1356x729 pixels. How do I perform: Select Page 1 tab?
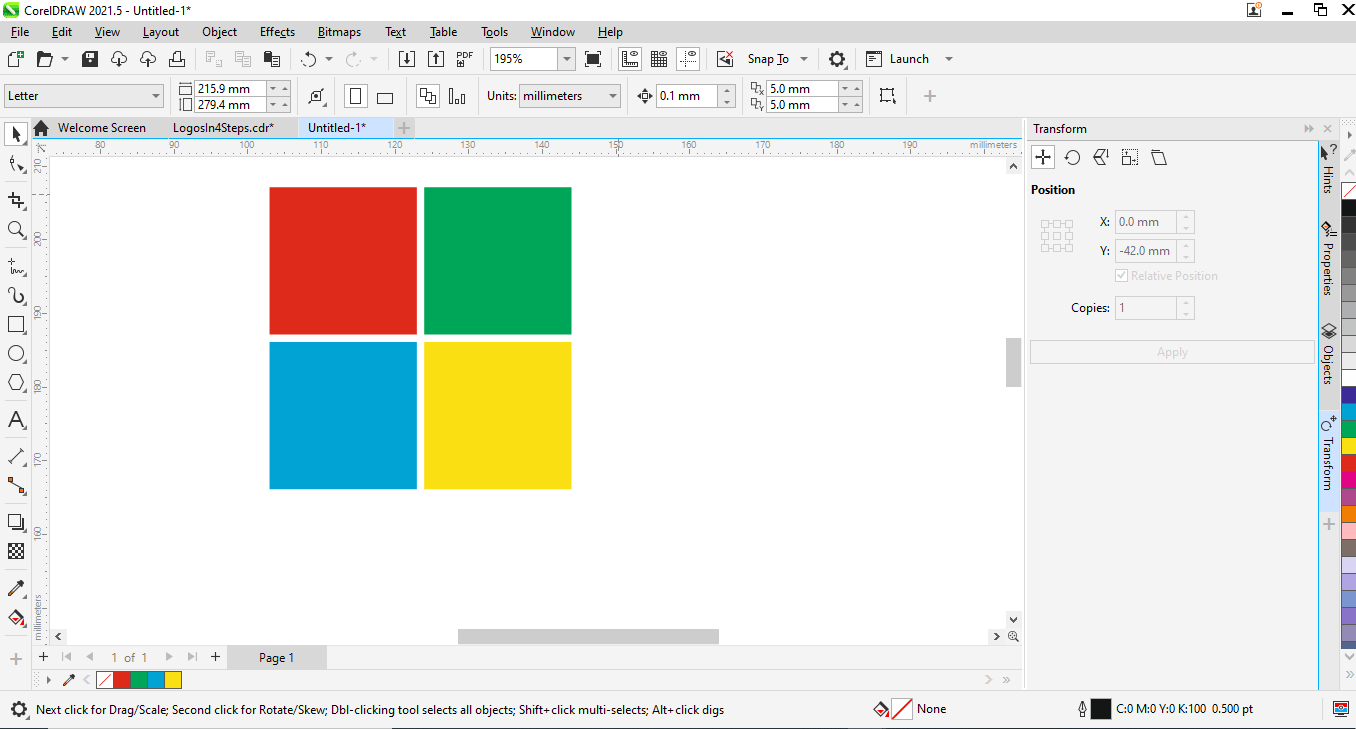(x=277, y=657)
